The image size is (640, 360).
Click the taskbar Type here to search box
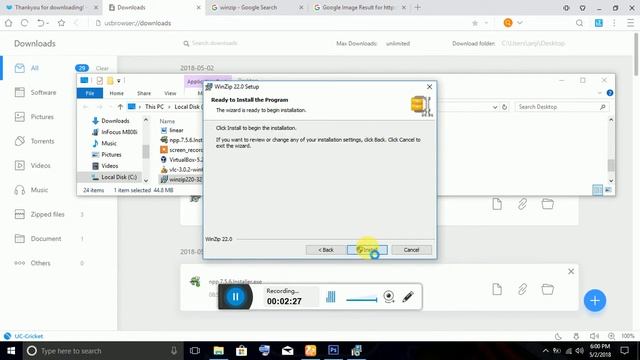click(x=102, y=351)
